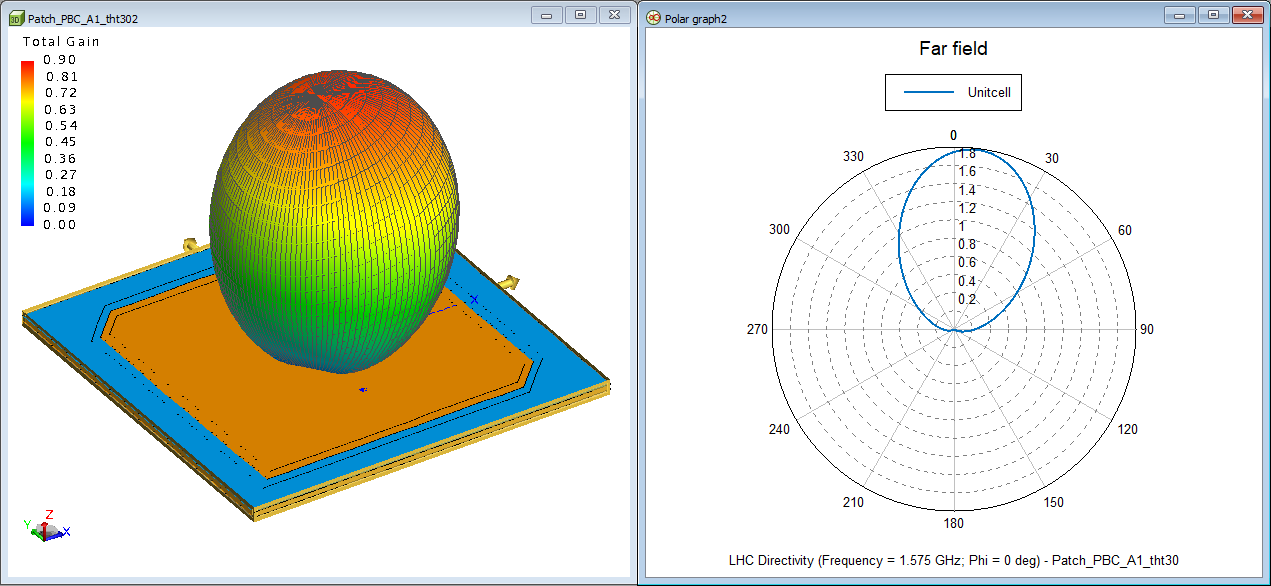
Task: Click the Polar graph2 title bar text
Action: point(695,18)
